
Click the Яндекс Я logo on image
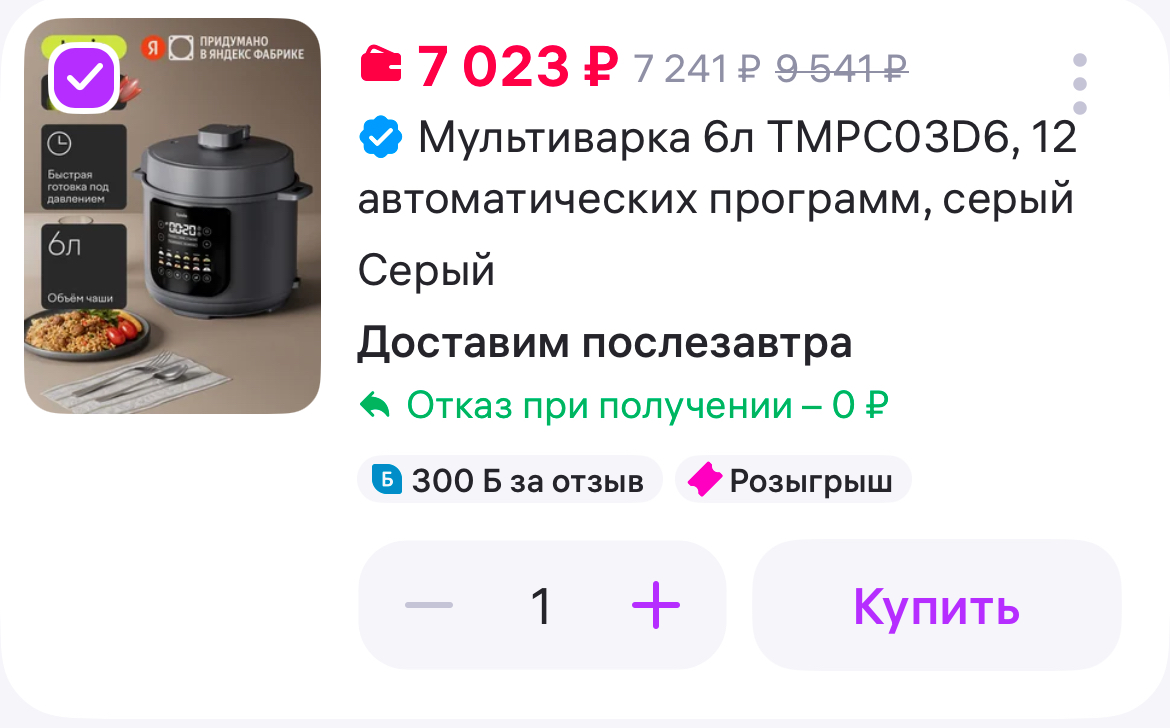[153, 48]
